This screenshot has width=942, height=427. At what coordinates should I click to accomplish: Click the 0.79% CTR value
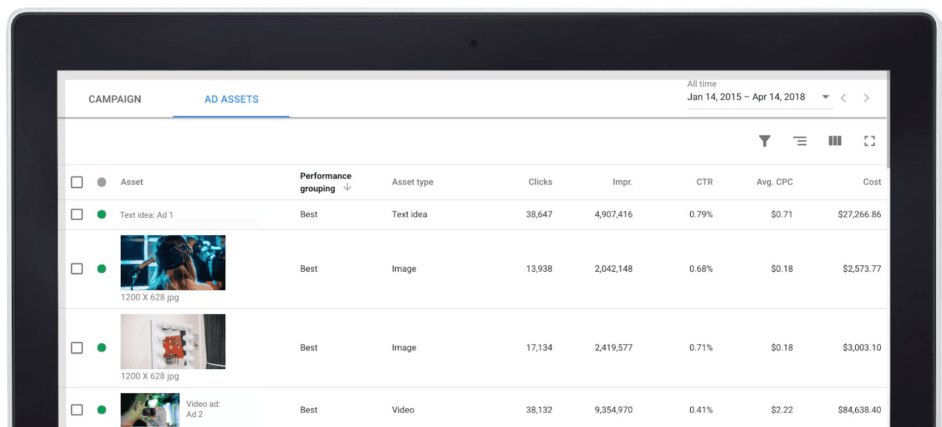[x=701, y=214]
